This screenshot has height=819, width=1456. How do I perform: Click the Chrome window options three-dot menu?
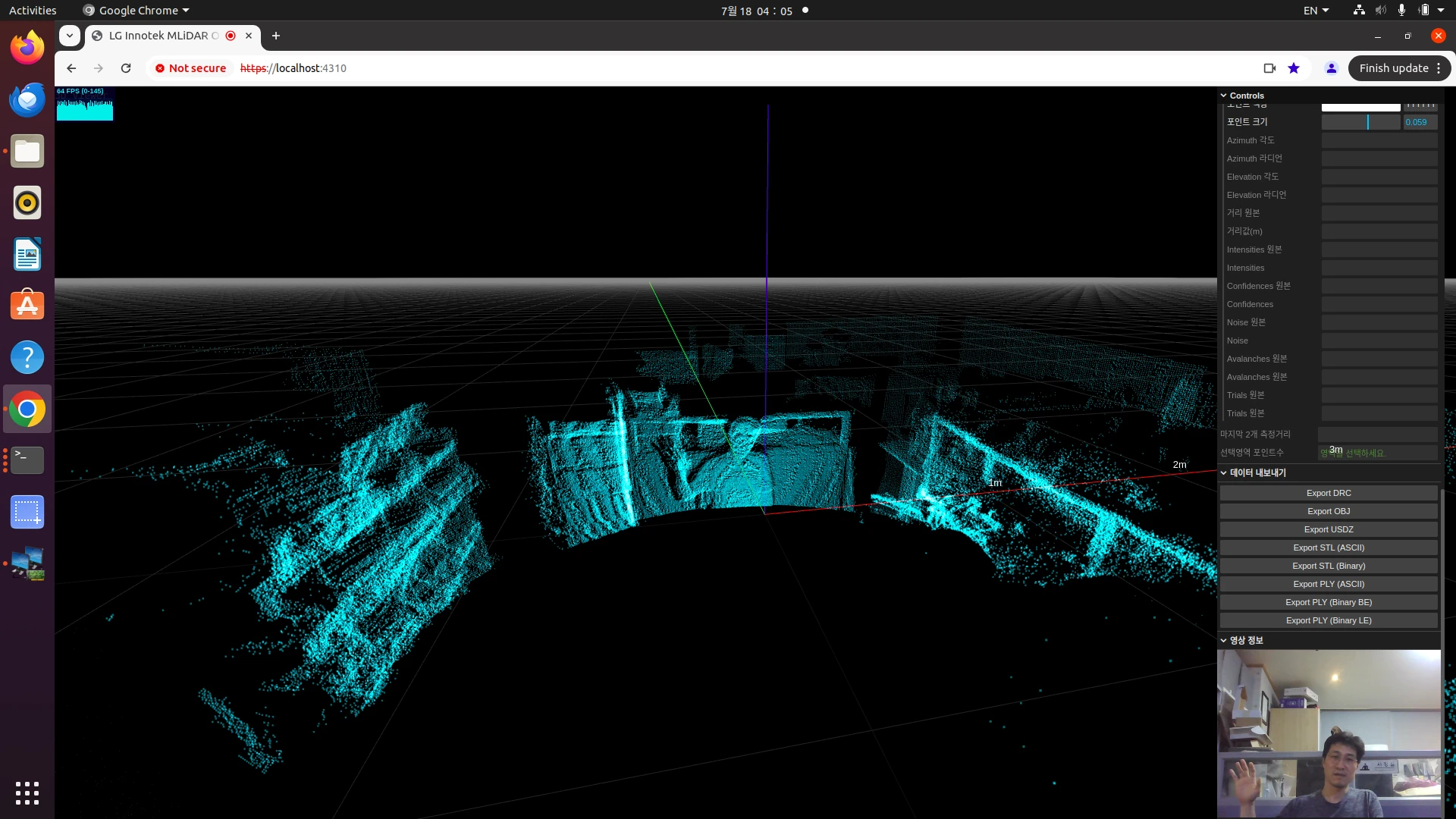[1439, 68]
